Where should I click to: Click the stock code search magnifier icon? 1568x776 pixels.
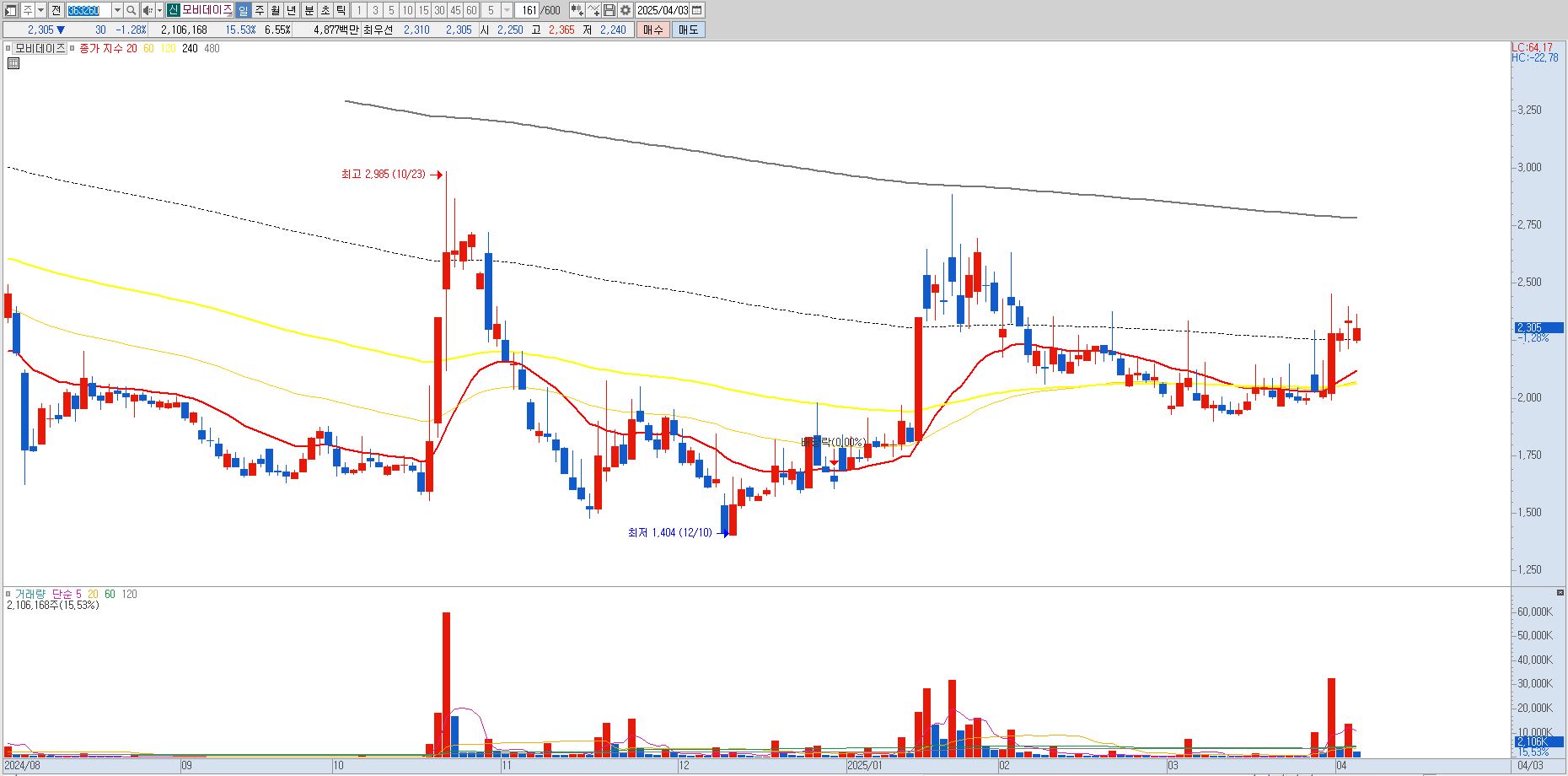click(x=131, y=10)
